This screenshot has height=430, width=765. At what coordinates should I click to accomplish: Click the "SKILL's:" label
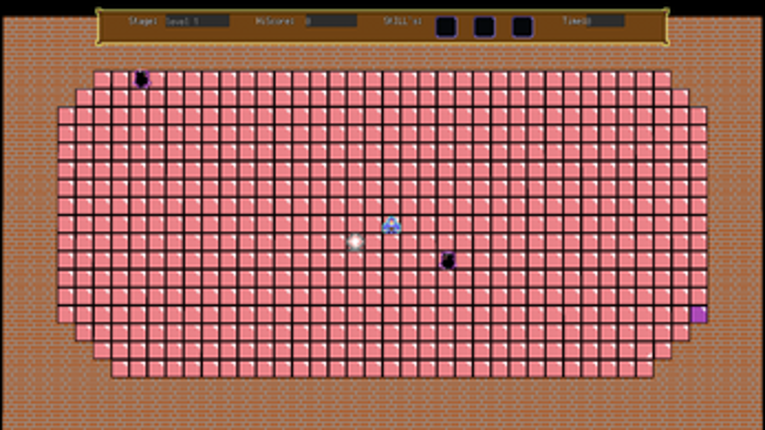pos(403,21)
